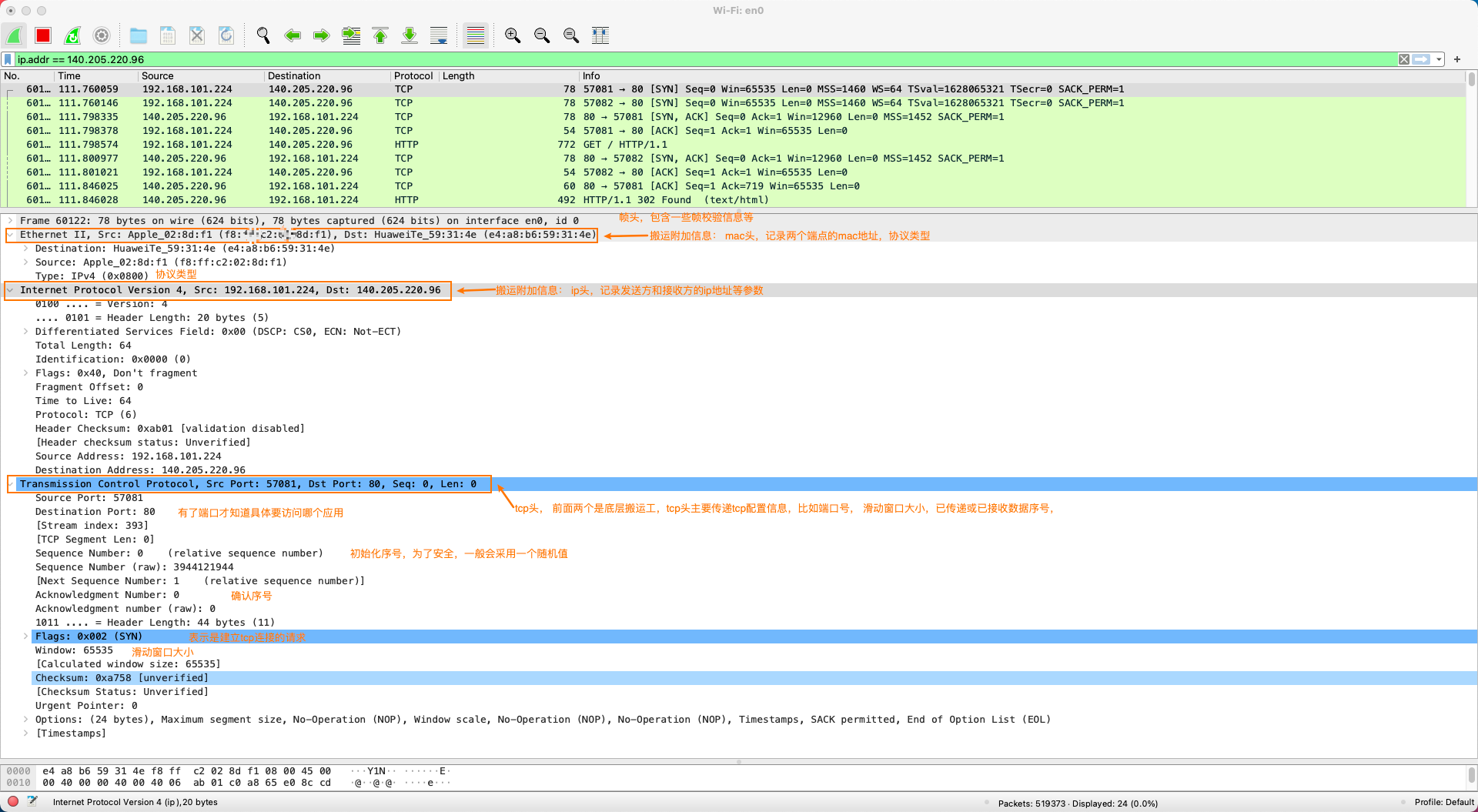Click into the ip.addr display filter field

(x=705, y=59)
